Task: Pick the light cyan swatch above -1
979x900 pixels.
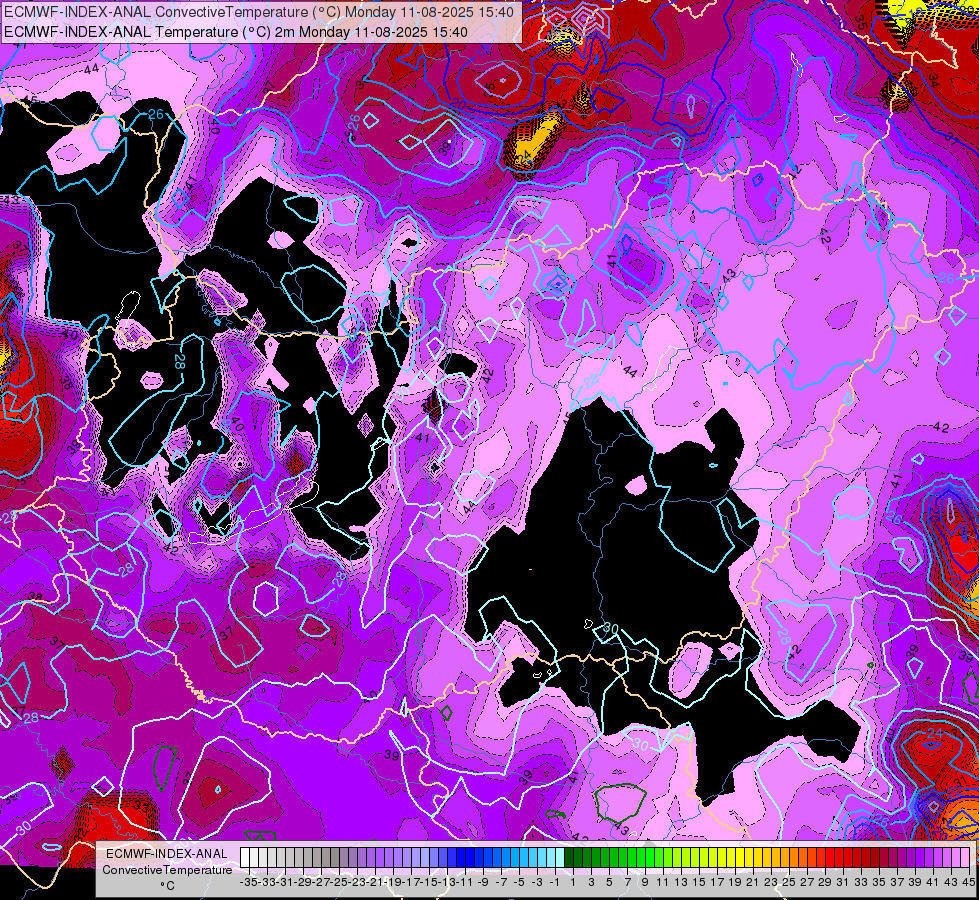Action: coord(551,857)
